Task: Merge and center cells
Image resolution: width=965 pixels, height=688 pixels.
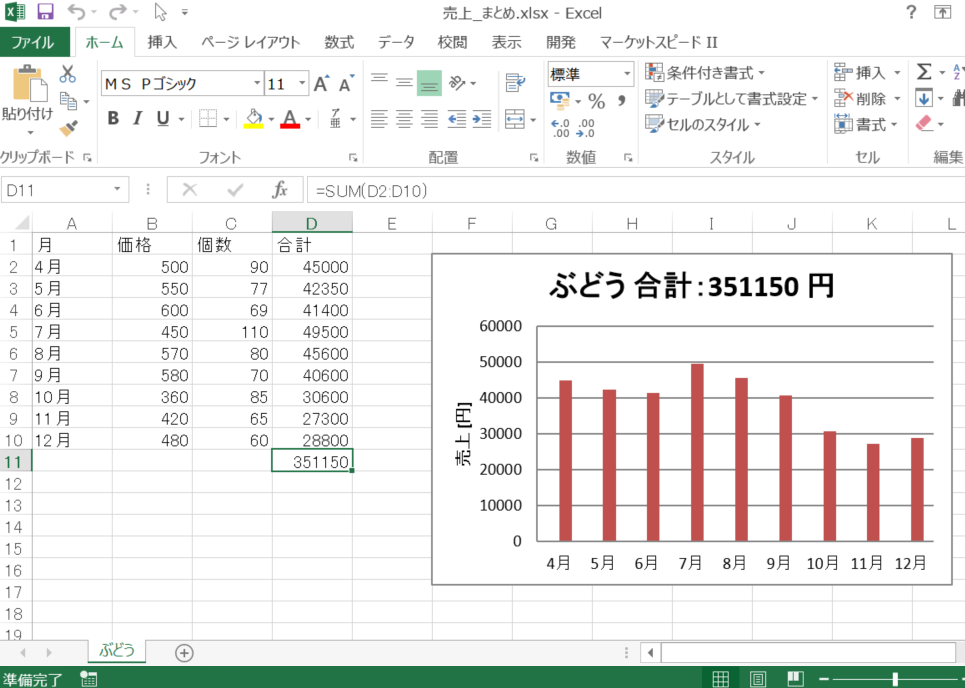Action: 515,119
